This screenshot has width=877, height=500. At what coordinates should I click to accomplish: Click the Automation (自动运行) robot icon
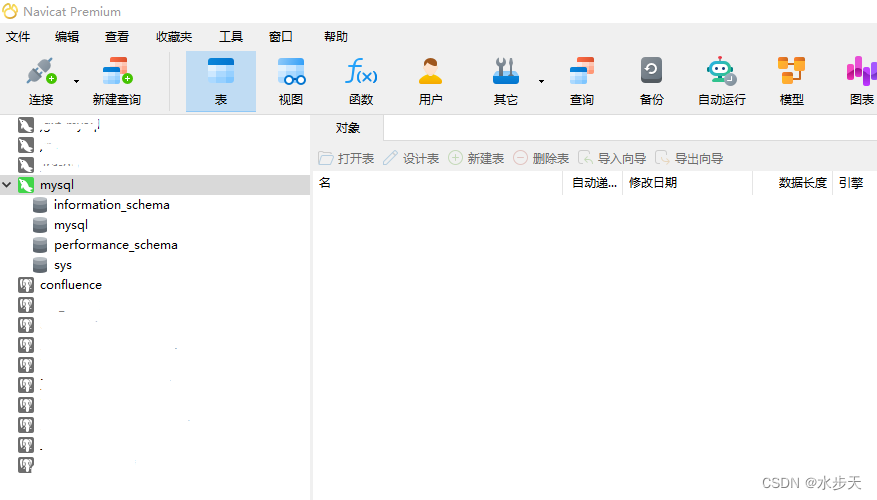722,72
